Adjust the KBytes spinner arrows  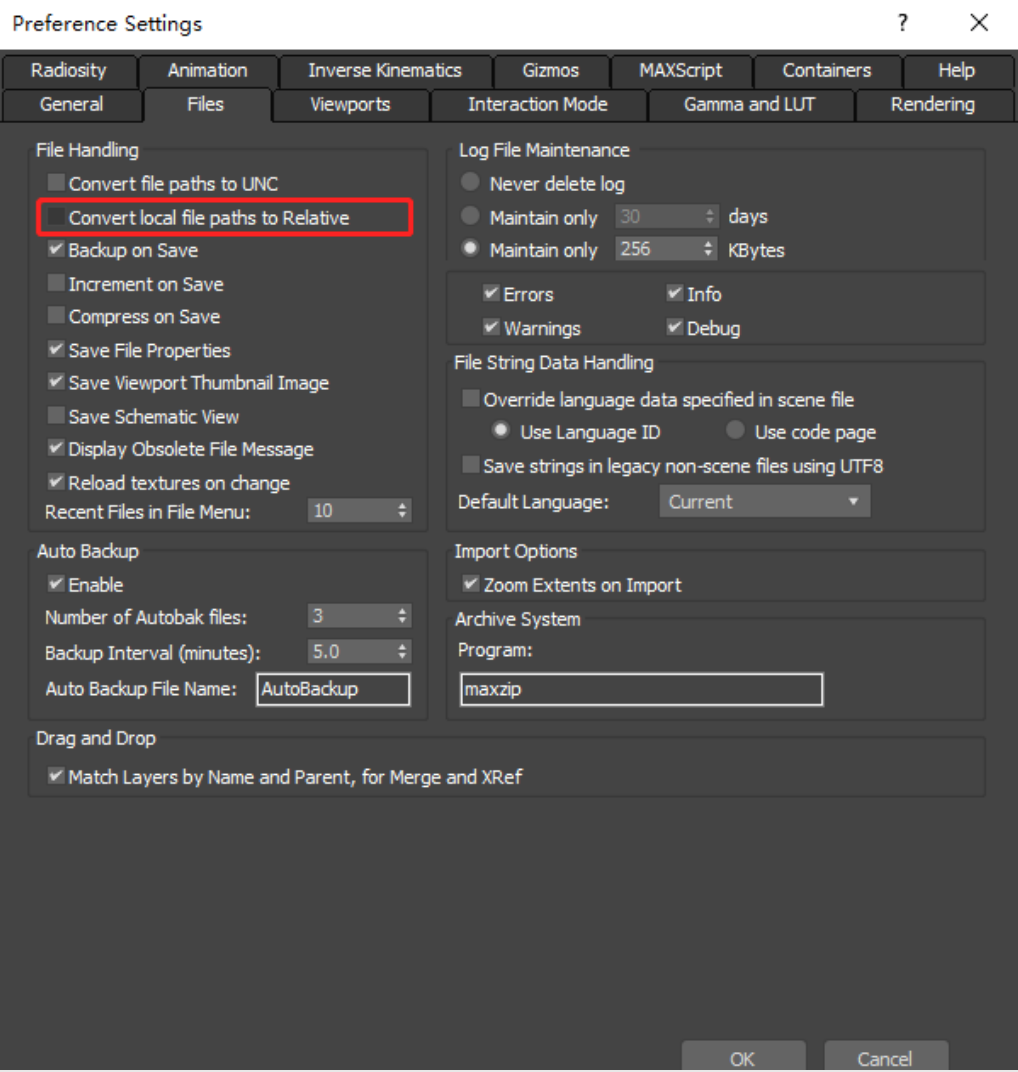[709, 249]
